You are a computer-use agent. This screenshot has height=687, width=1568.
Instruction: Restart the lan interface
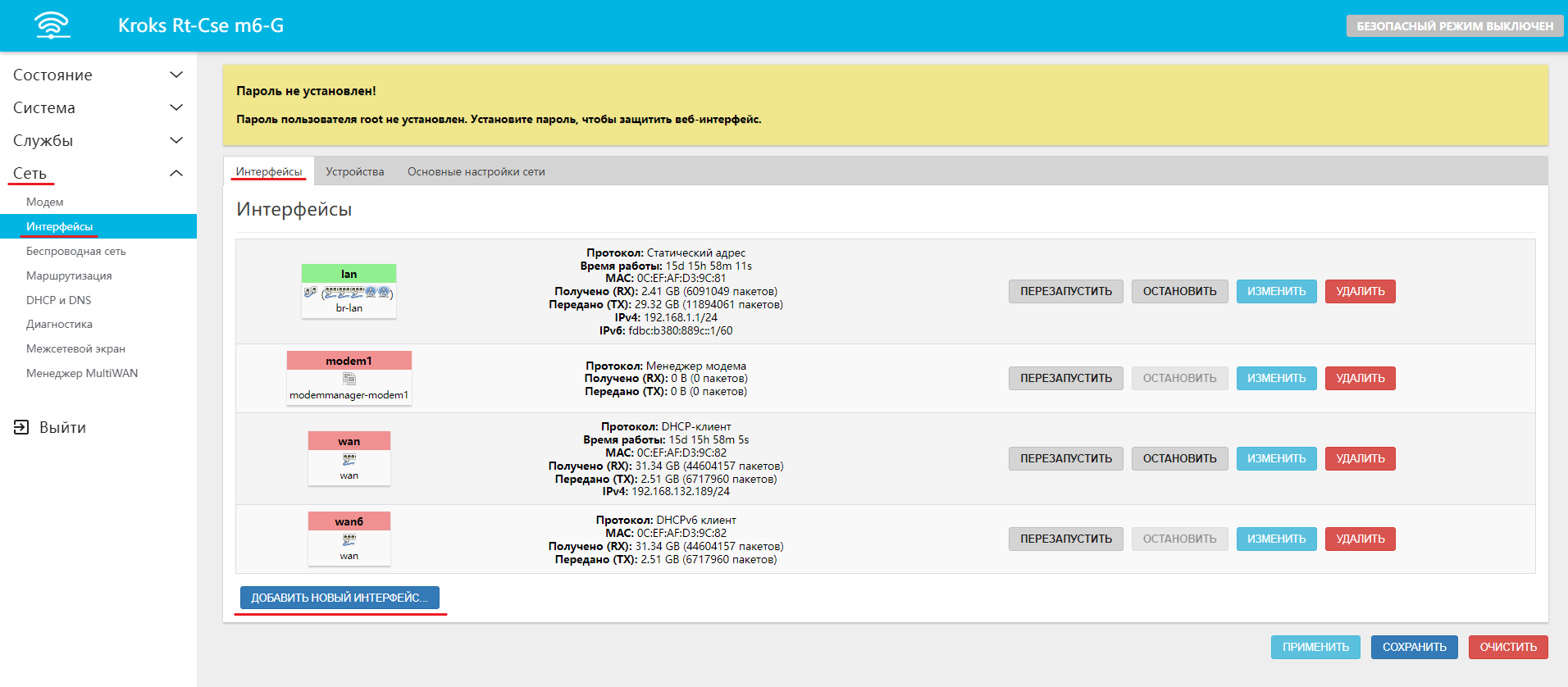[1065, 291]
